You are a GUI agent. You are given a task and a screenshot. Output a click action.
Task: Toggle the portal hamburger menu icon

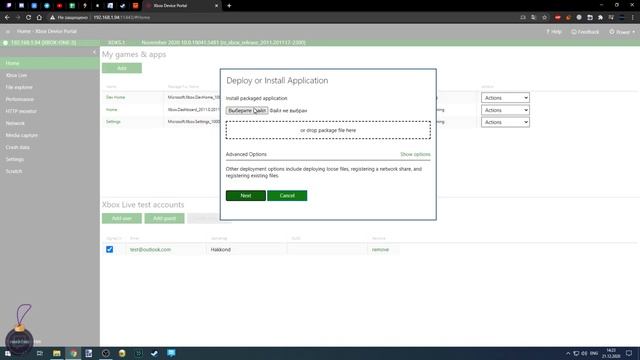pos(8,31)
